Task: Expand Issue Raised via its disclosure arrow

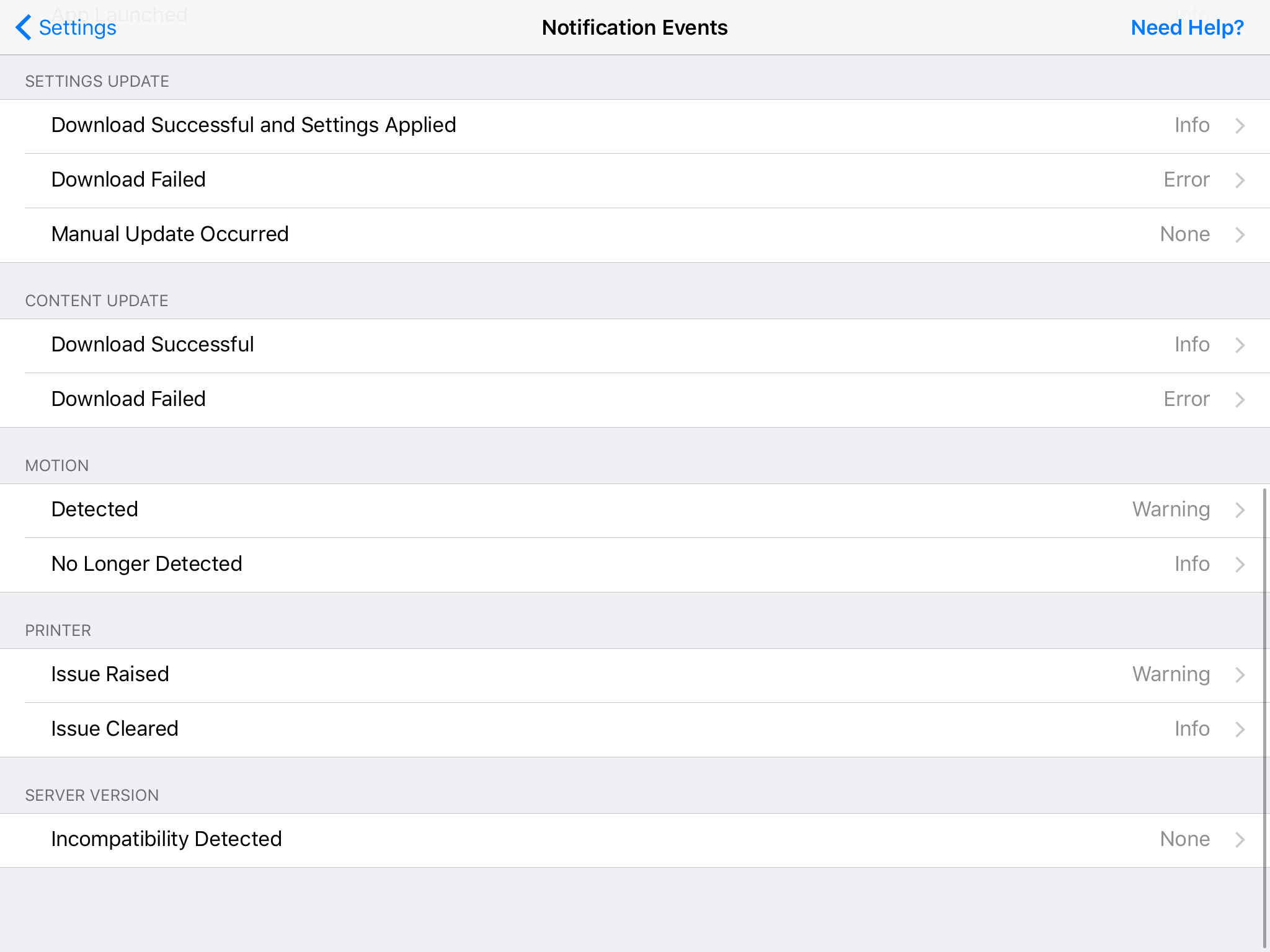Action: click(x=1240, y=674)
